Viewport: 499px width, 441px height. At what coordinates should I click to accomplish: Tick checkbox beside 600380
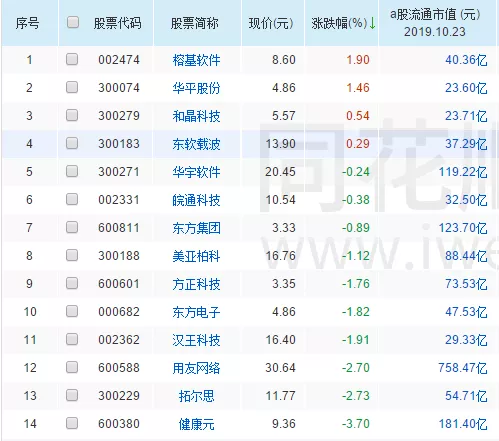pos(72,423)
